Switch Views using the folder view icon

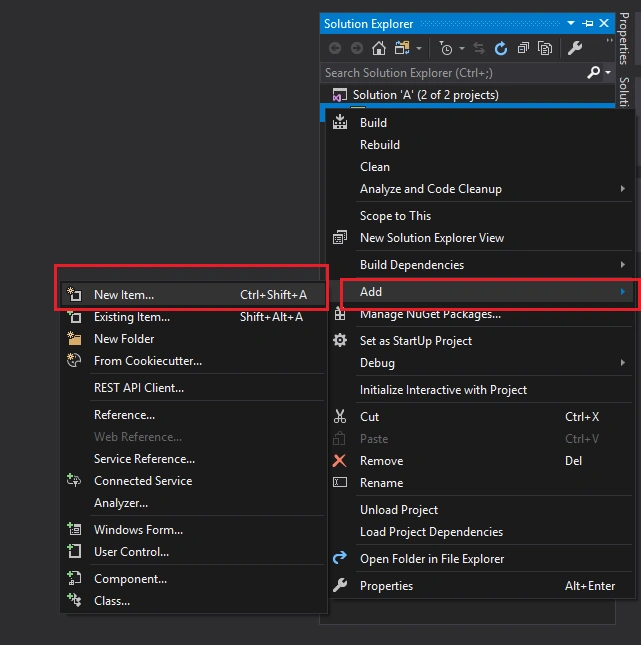402,49
